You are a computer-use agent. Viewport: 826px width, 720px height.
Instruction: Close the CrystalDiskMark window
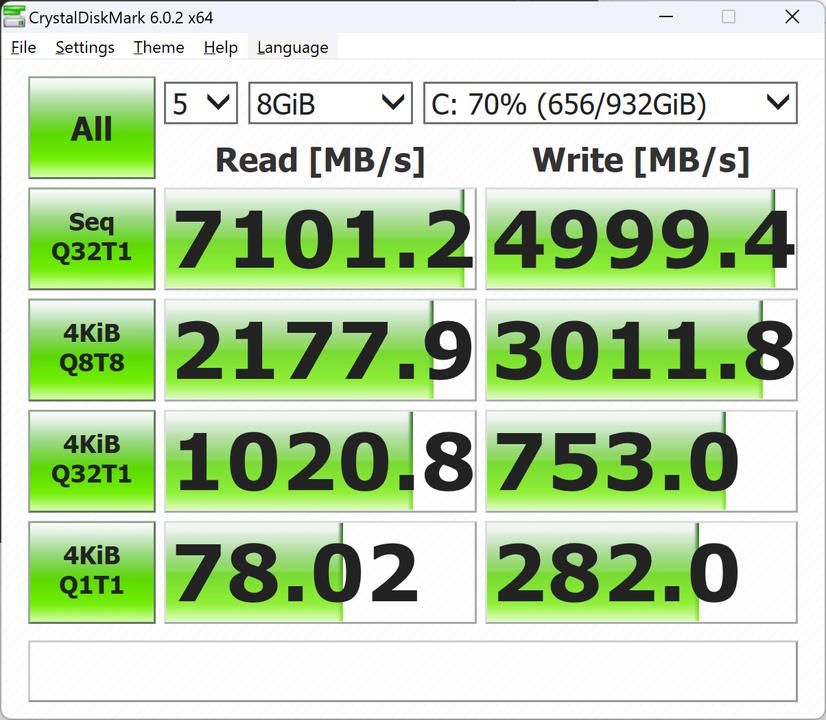click(792, 16)
